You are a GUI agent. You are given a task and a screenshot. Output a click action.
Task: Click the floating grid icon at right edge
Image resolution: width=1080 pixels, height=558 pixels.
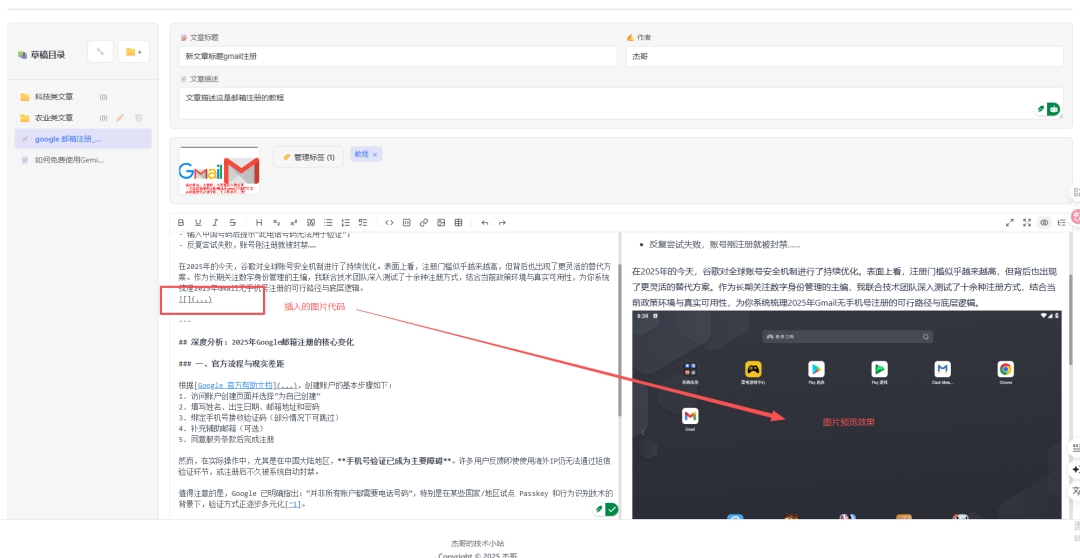click(1075, 192)
